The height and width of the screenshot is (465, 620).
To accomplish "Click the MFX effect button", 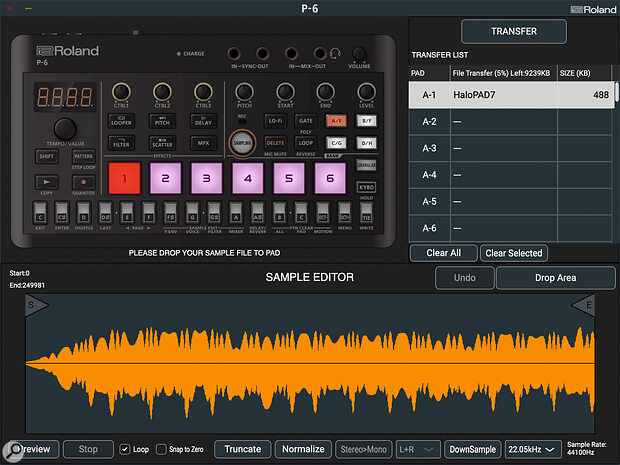I will click(203, 143).
